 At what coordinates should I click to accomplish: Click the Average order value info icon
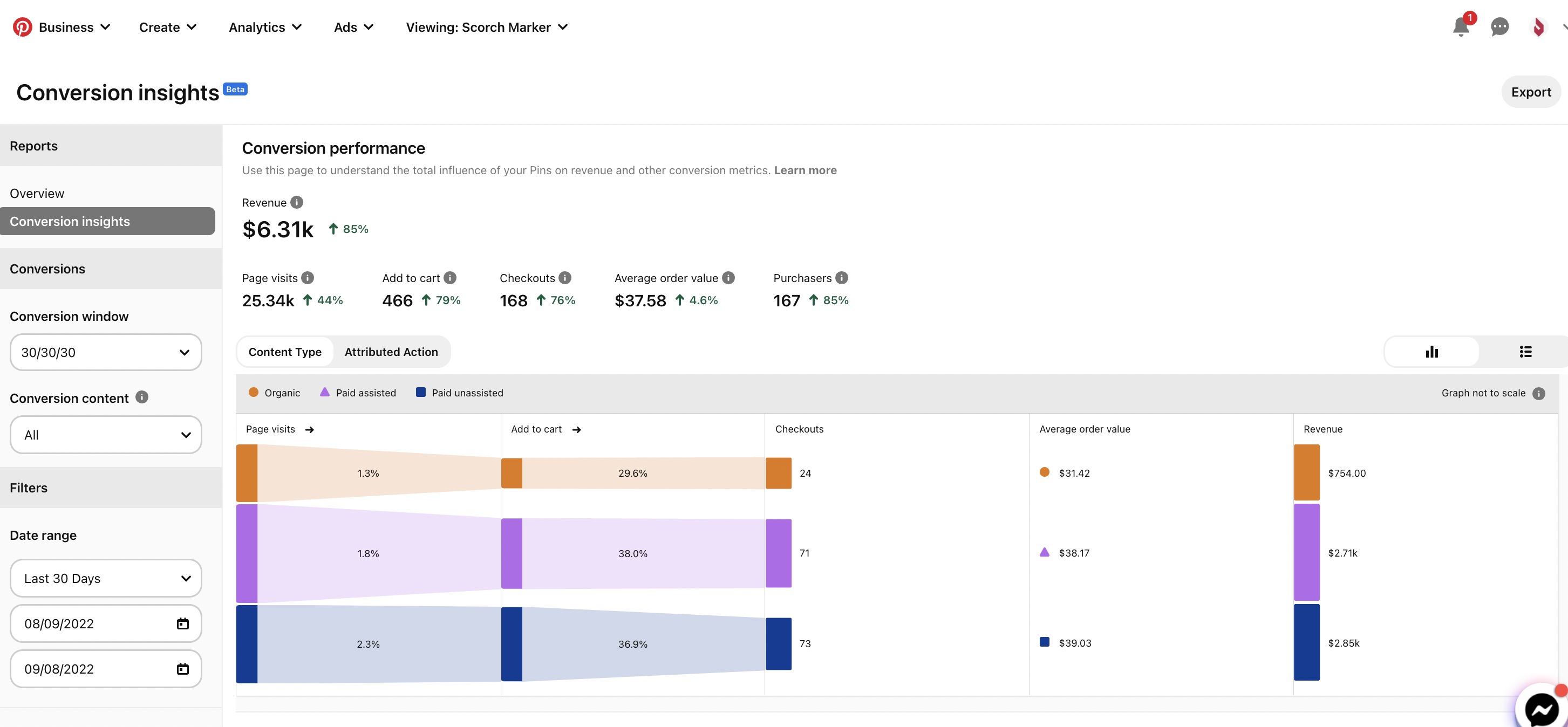tap(728, 278)
